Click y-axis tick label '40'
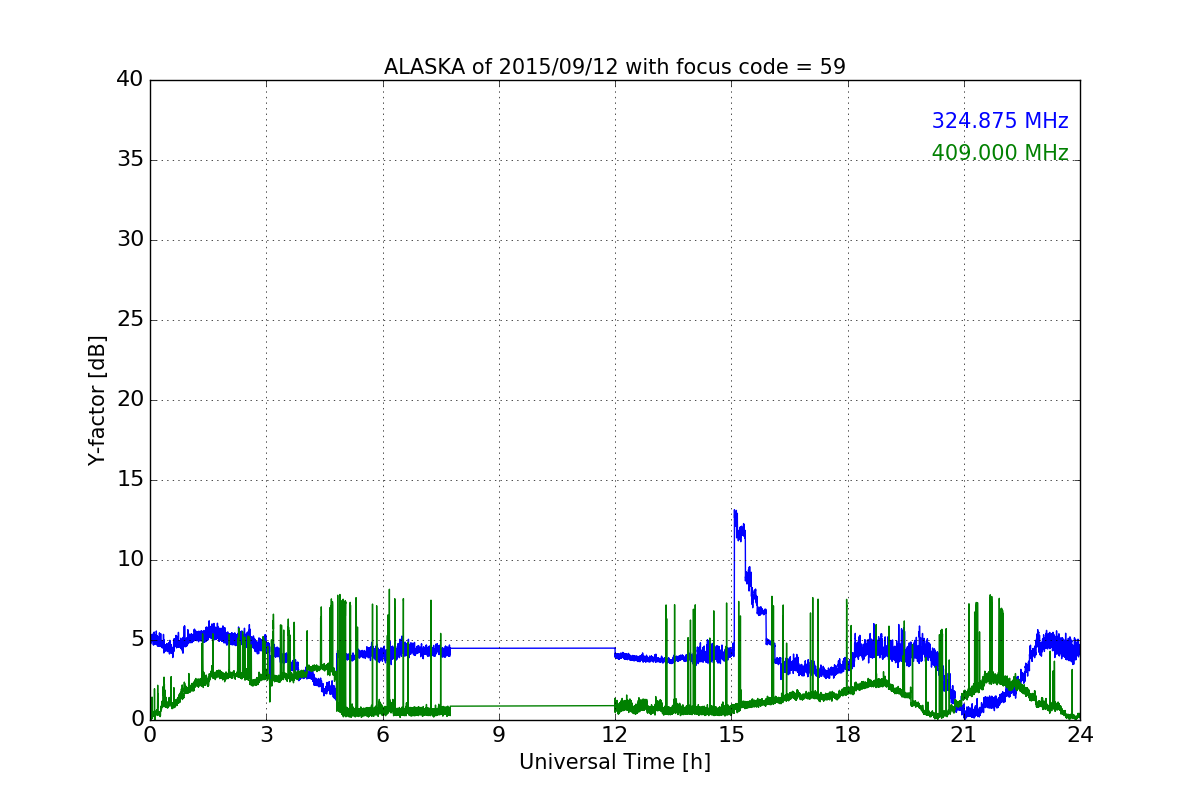Image resolution: width=1200 pixels, height=800 pixels. [x=130, y=80]
